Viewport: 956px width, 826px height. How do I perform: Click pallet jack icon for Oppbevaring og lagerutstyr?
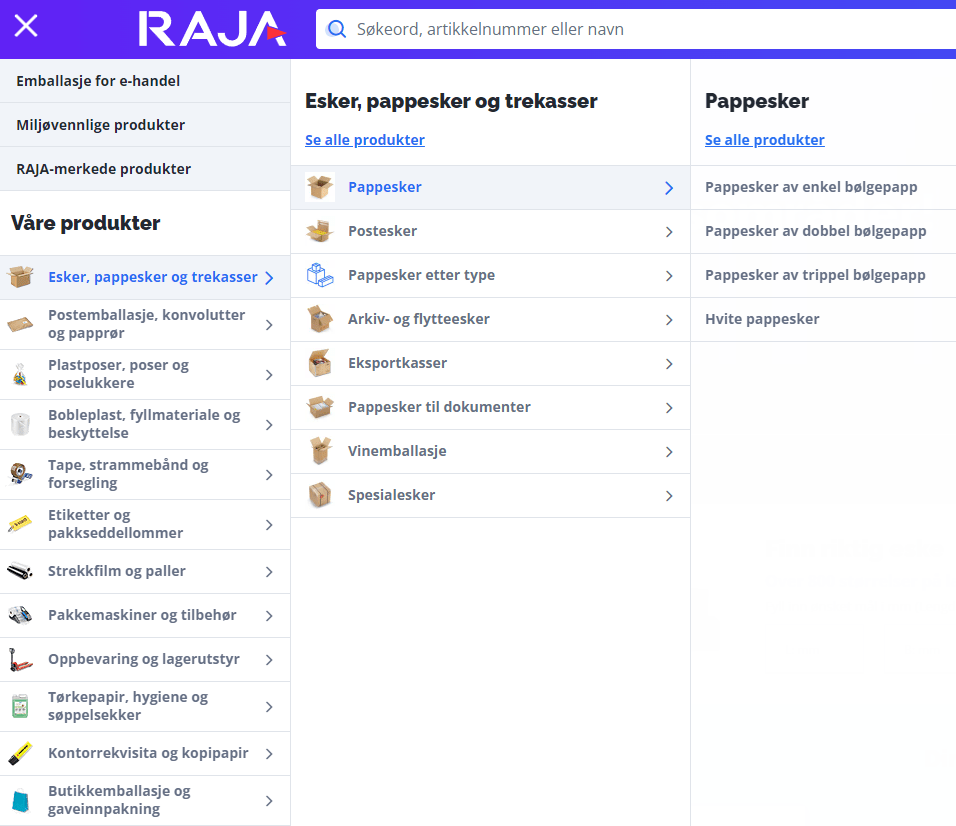[20, 660]
